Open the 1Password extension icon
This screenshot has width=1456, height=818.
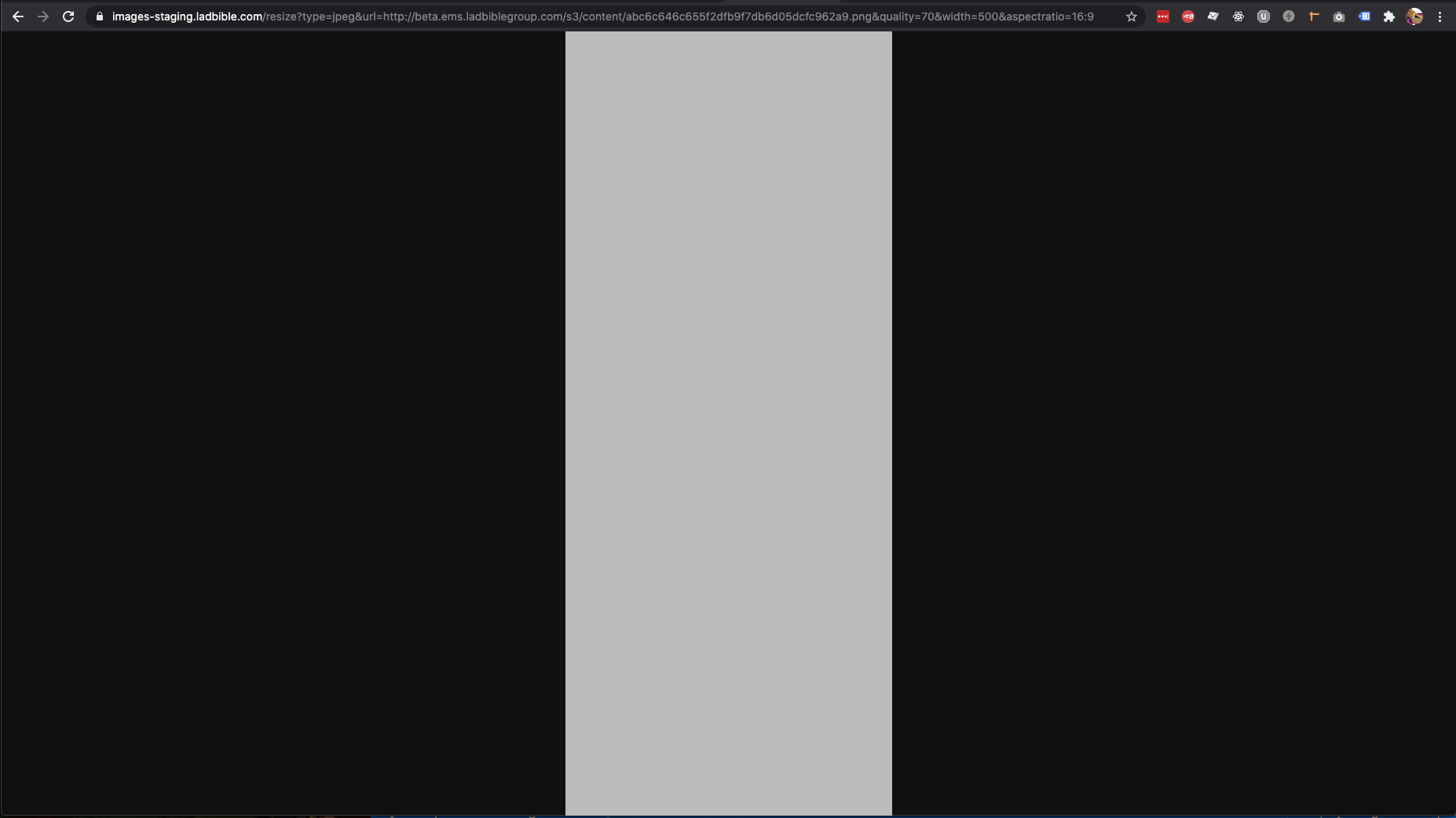point(1163,16)
